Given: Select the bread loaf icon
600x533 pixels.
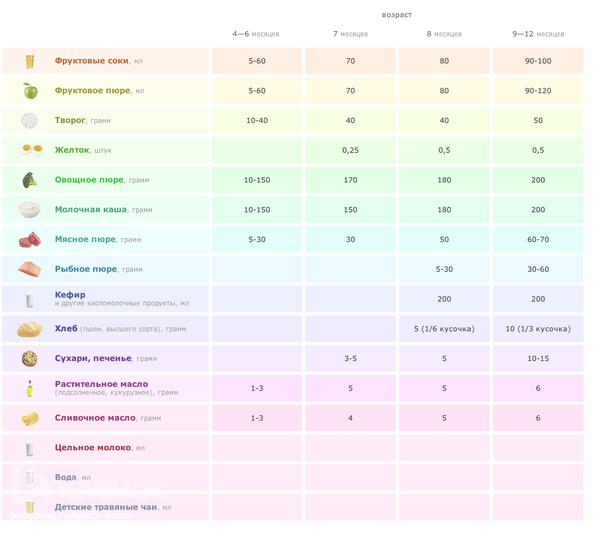Looking at the screenshot, I should coord(29,329).
